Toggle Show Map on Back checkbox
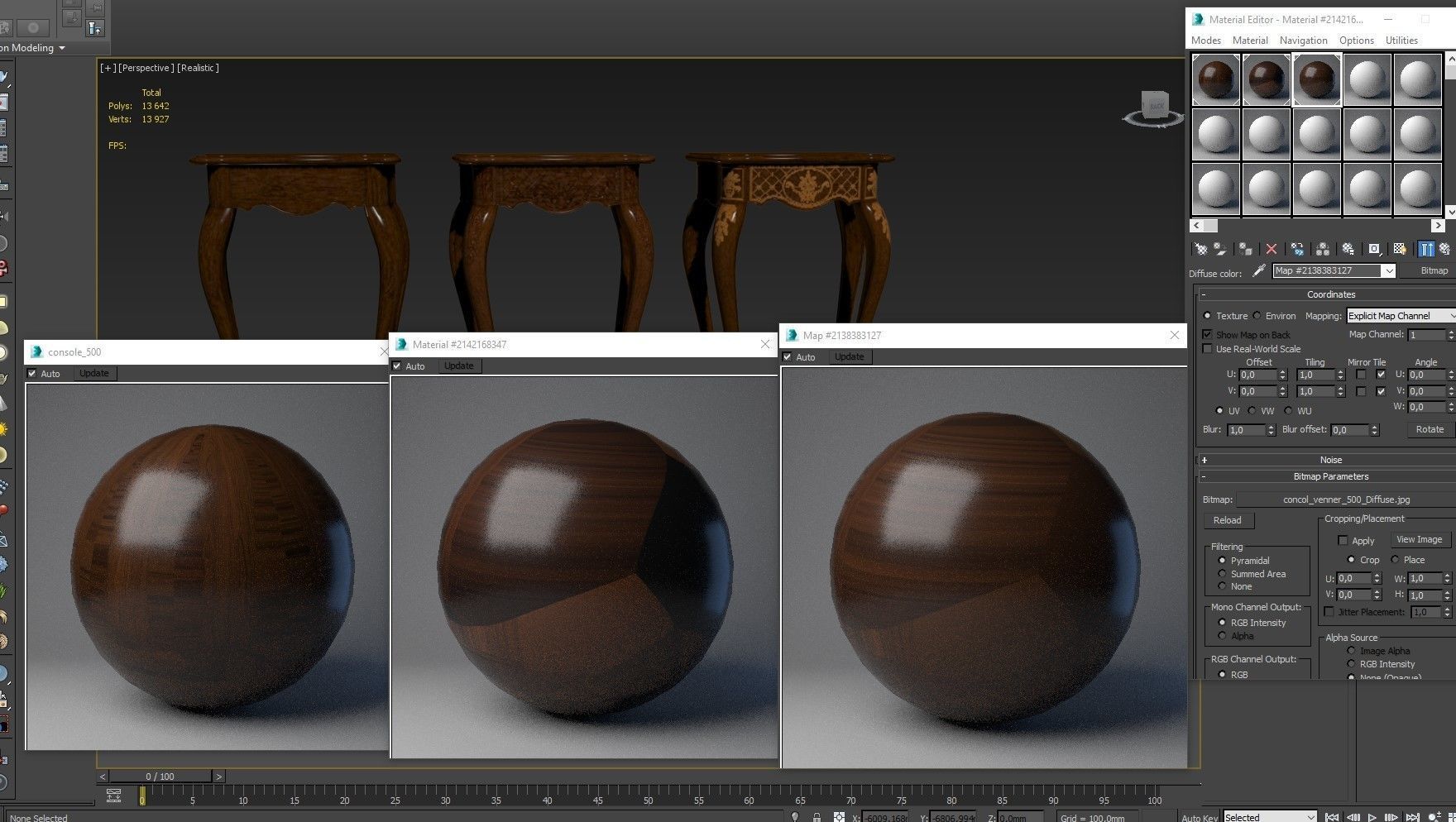The height and width of the screenshot is (822, 1456). (1207, 334)
